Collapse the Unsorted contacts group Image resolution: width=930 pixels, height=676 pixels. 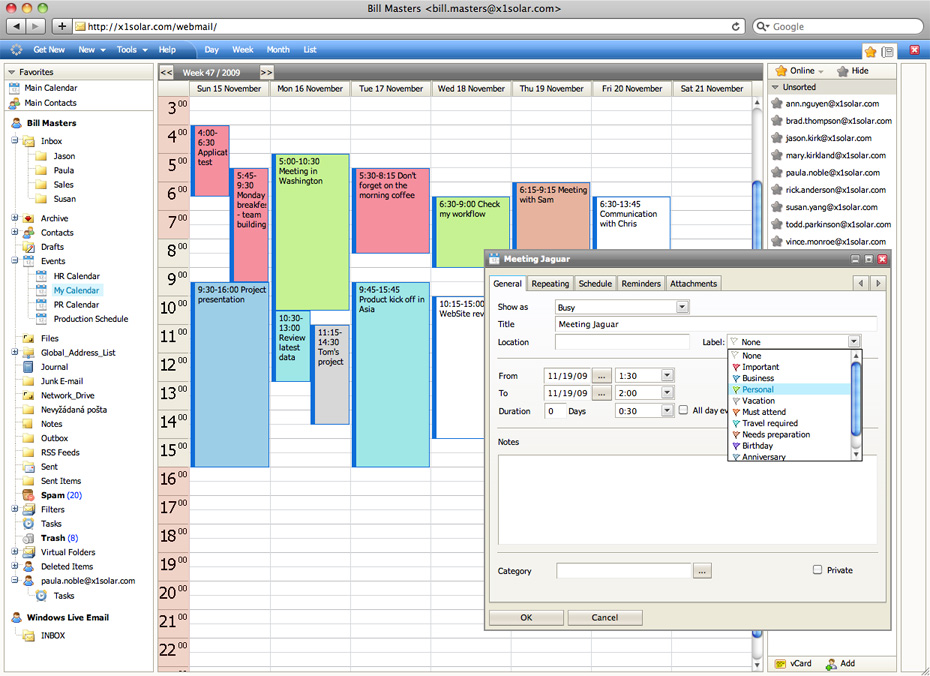[x=775, y=88]
